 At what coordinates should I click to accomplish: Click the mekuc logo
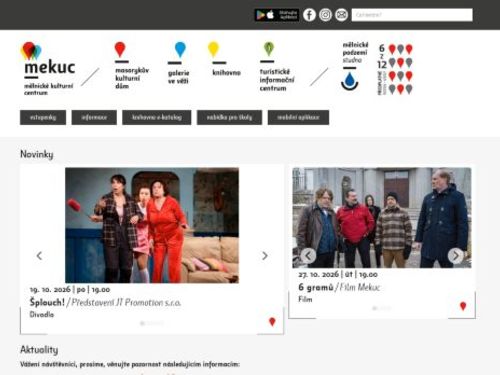click(x=49, y=69)
